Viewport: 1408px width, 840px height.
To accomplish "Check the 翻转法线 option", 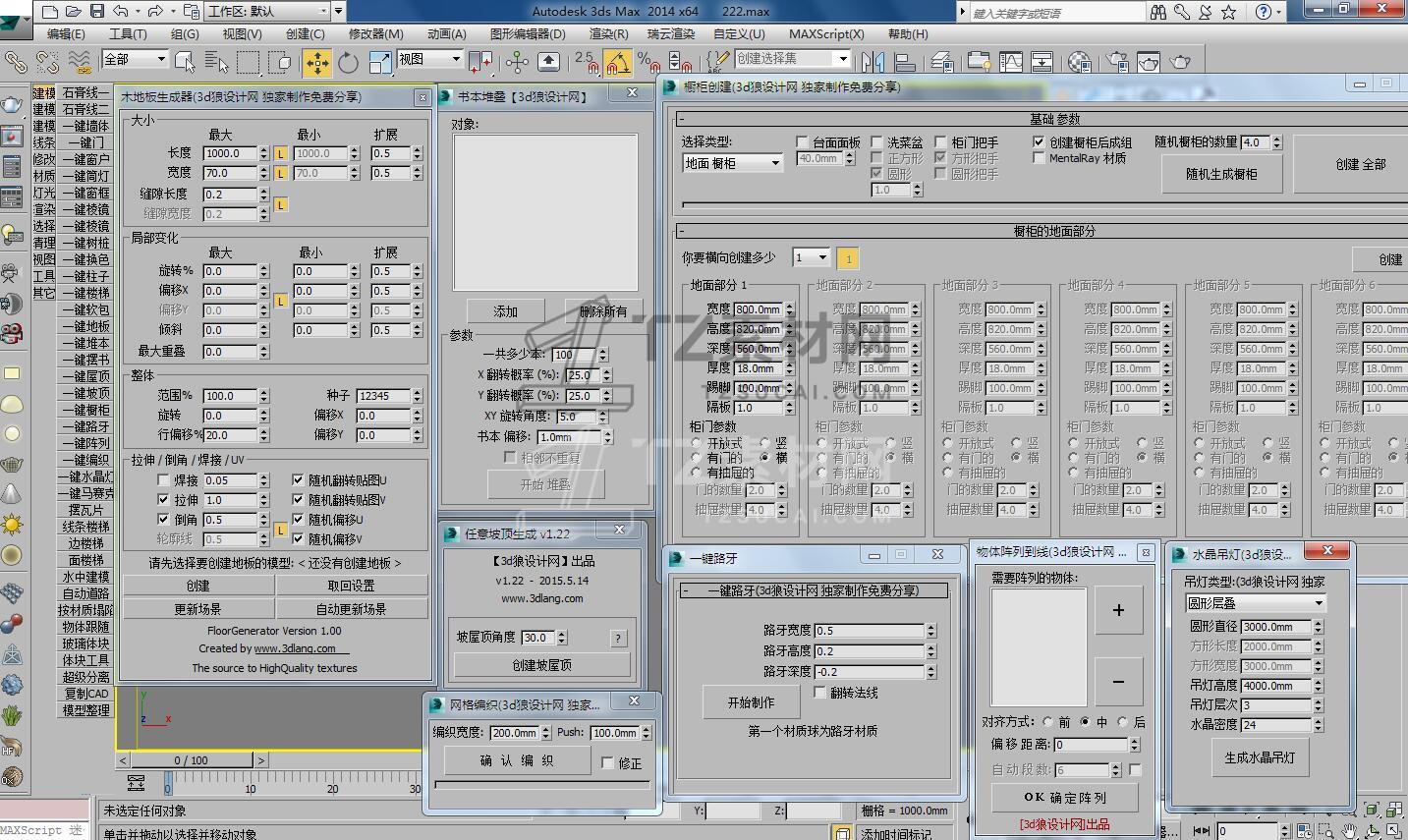I will [x=820, y=693].
